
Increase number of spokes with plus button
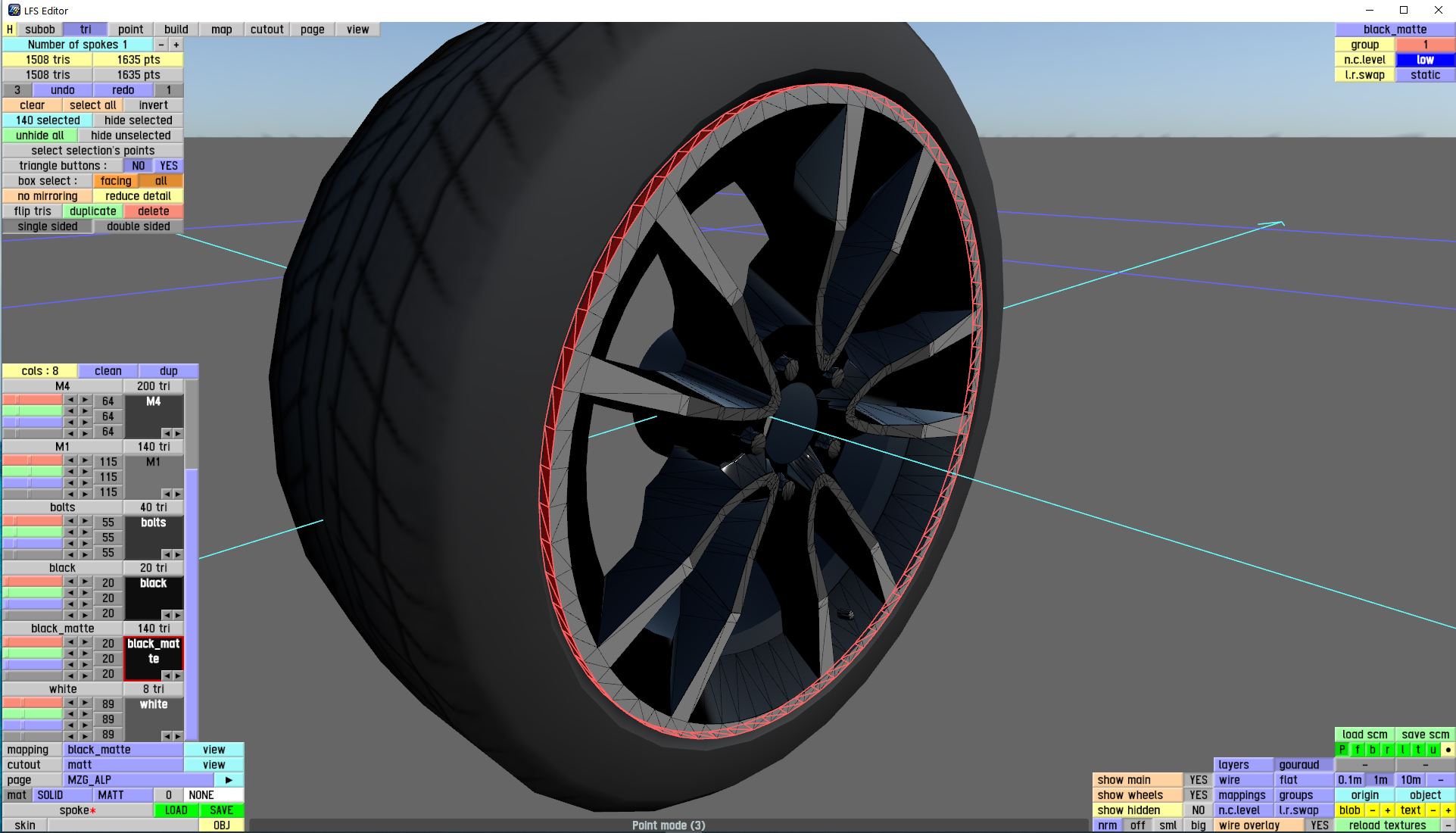click(176, 45)
